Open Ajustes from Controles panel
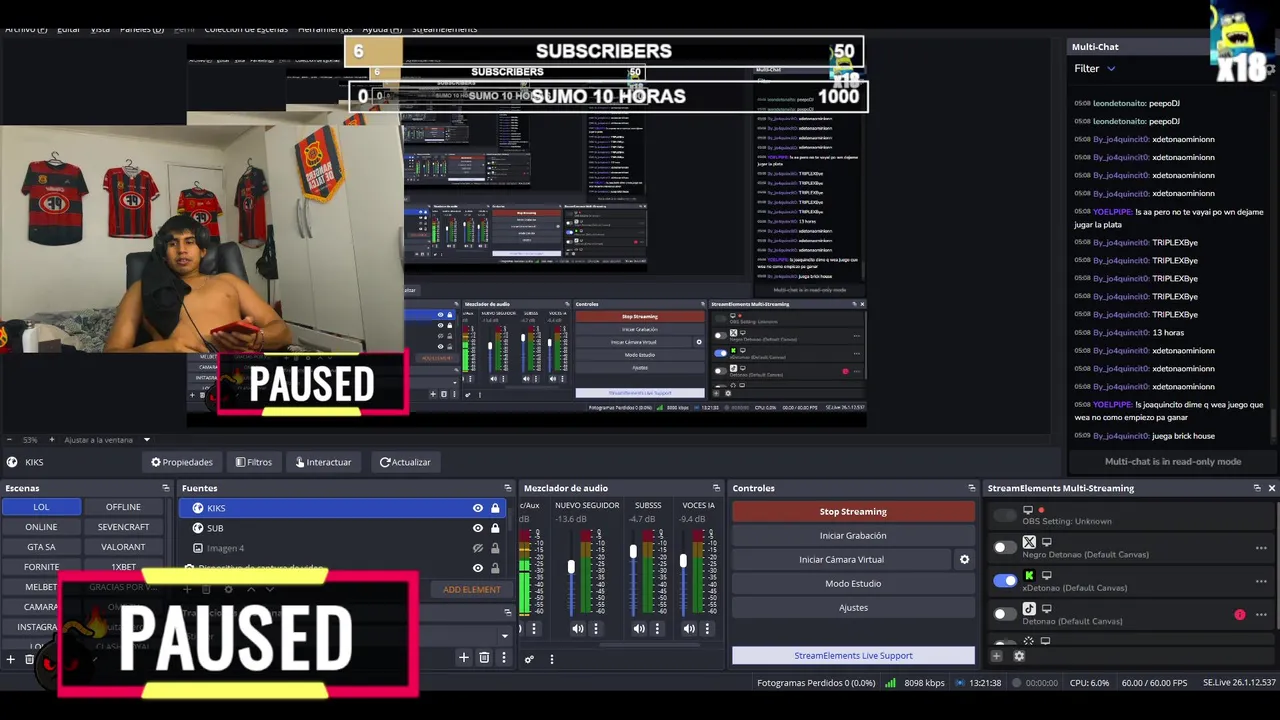Image resolution: width=1280 pixels, height=720 pixels. (x=853, y=608)
